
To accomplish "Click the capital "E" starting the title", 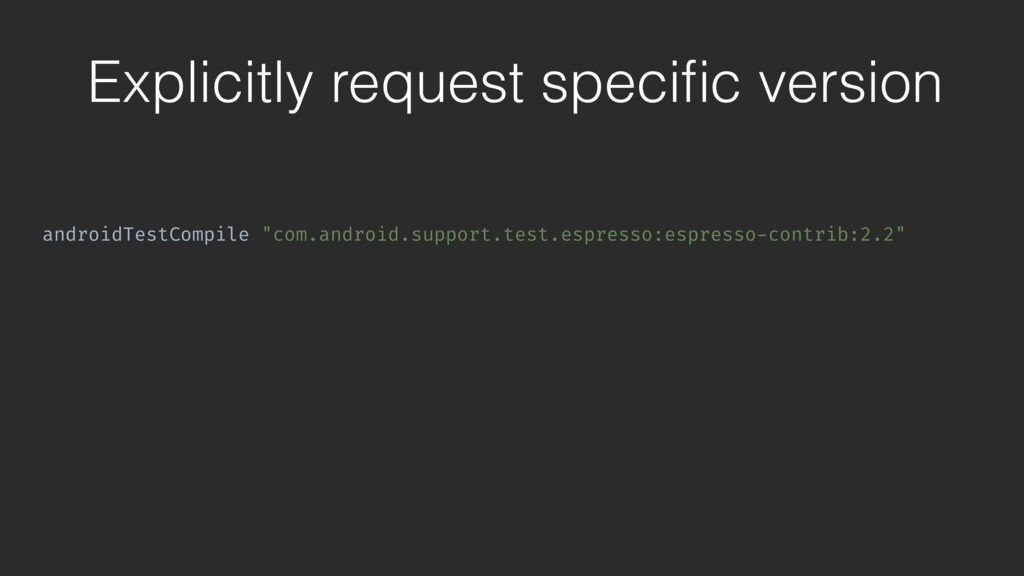I will point(103,81).
